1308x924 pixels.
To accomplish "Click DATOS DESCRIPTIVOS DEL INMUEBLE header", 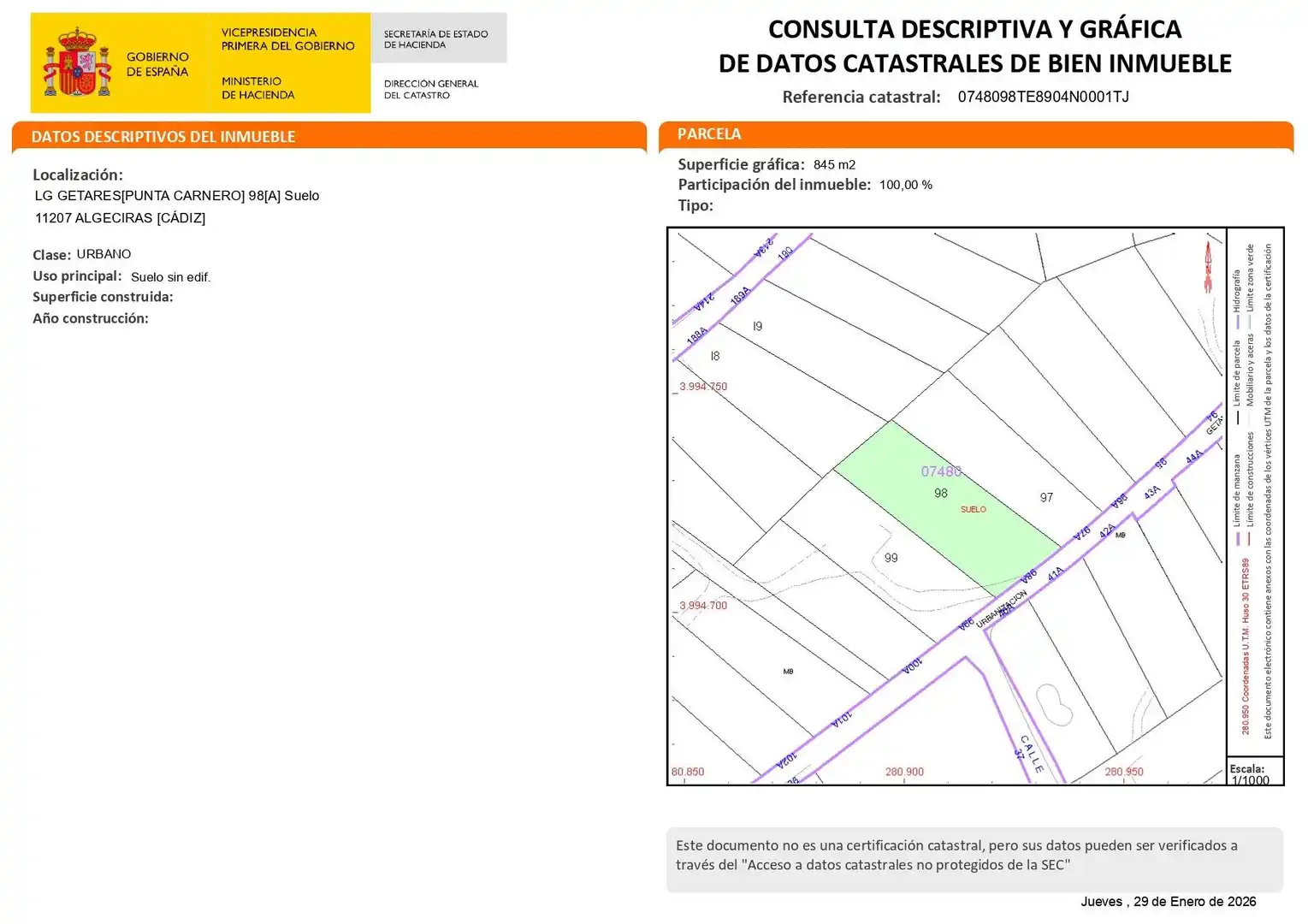I will [x=163, y=137].
